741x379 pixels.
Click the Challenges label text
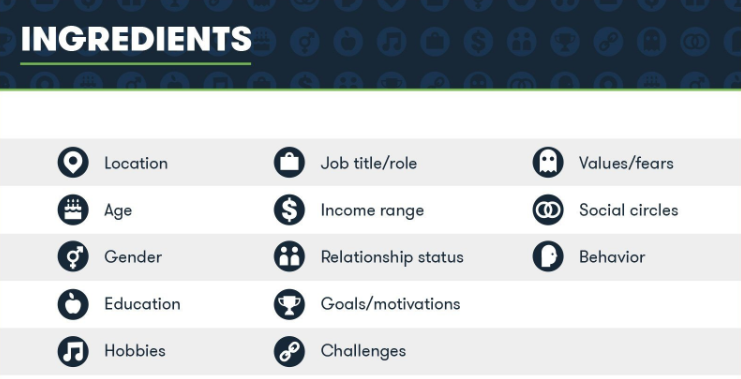coord(363,352)
